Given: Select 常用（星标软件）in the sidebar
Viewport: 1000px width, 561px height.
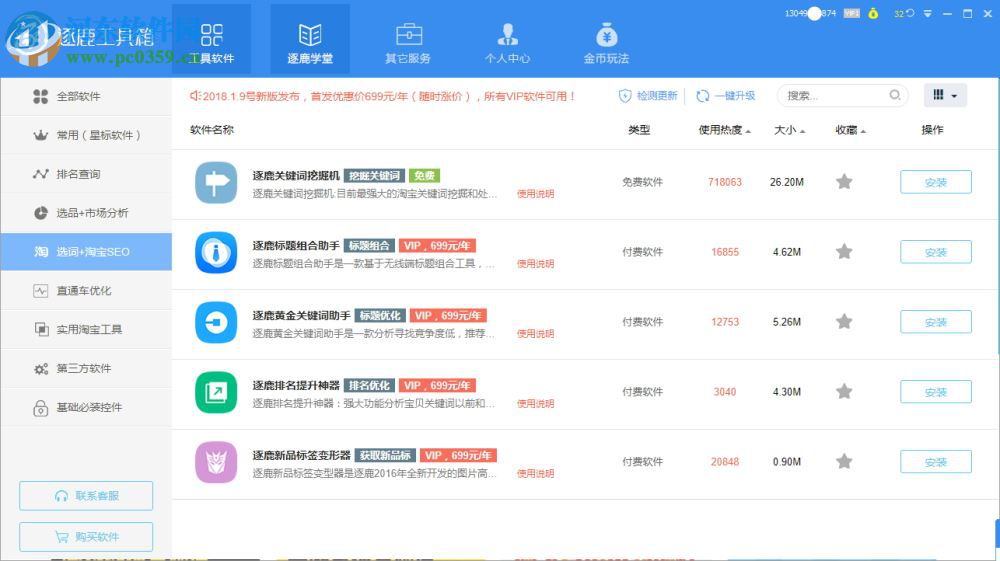Looking at the screenshot, I should click(x=86, y=135).
